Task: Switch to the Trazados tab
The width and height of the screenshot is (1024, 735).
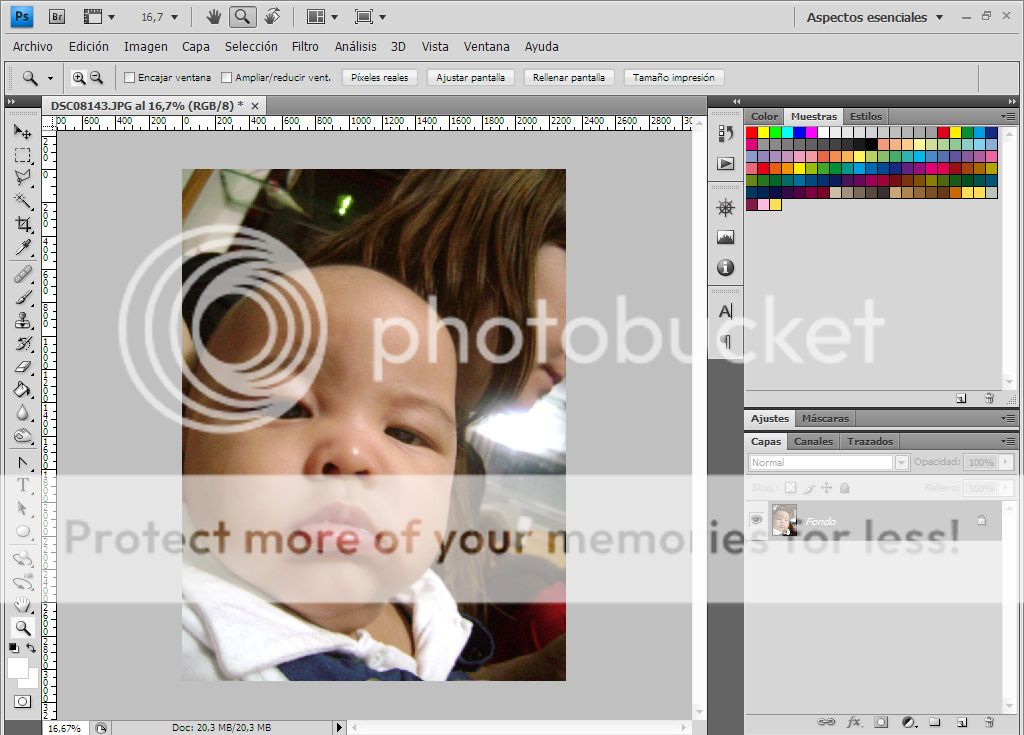Action: tap(869, 442)
